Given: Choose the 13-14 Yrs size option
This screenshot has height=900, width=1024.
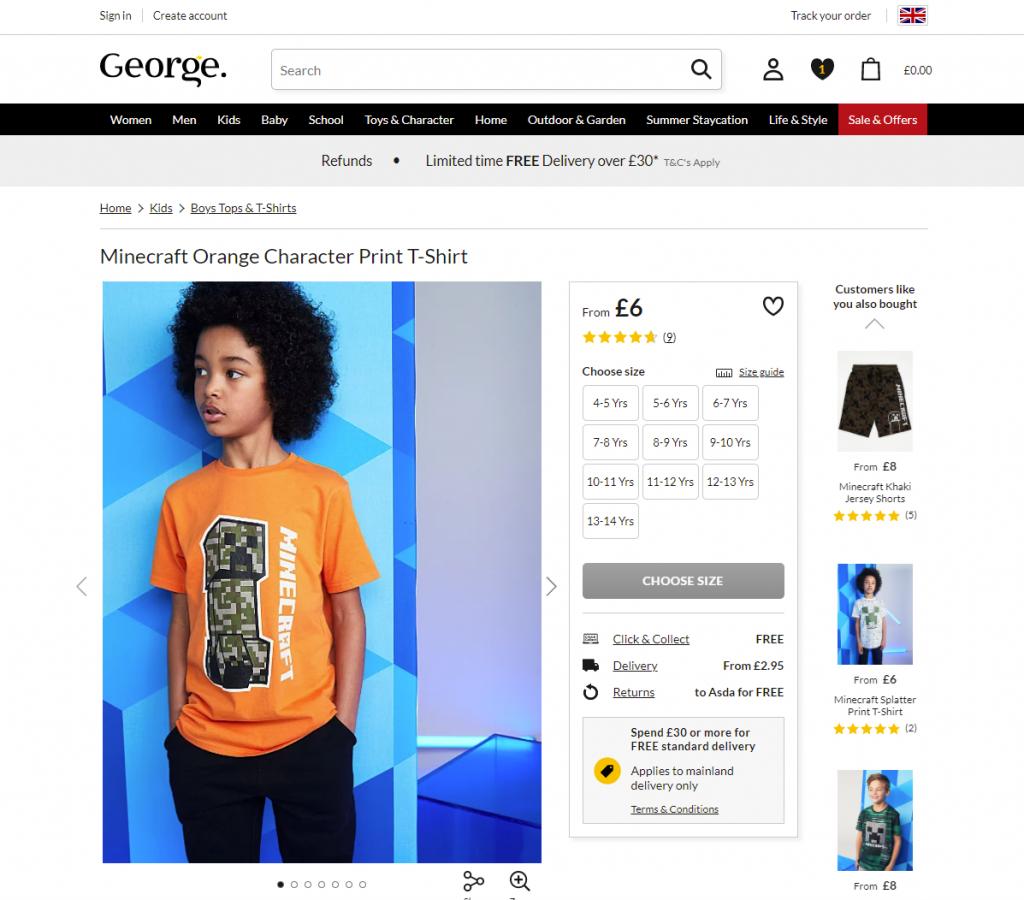Looking at the screenshot, I should point(610,521).
